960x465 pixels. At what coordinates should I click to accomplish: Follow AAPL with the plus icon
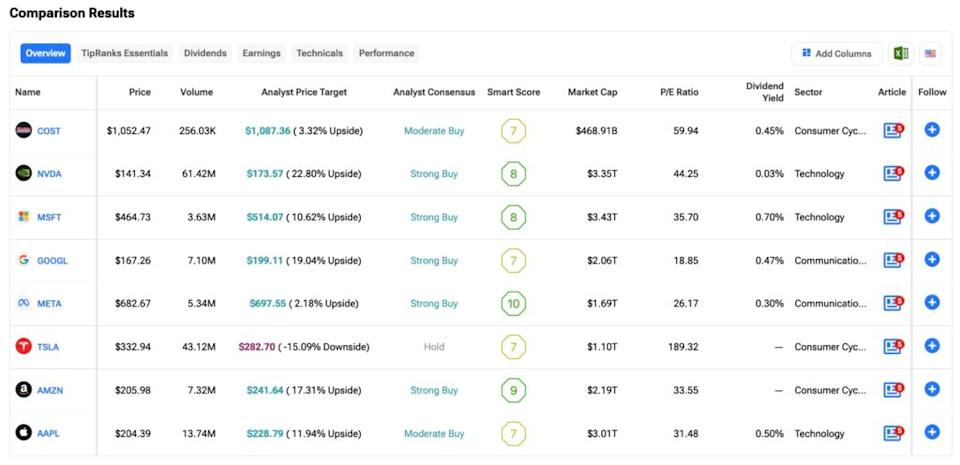932,433
